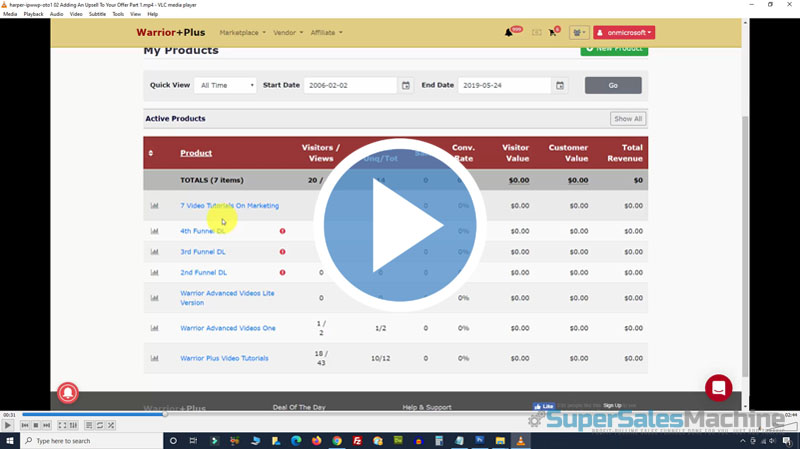Toggle VLC fullscreen mode
The height and width of the screenshot is (449, 800).
pos(62,425)
